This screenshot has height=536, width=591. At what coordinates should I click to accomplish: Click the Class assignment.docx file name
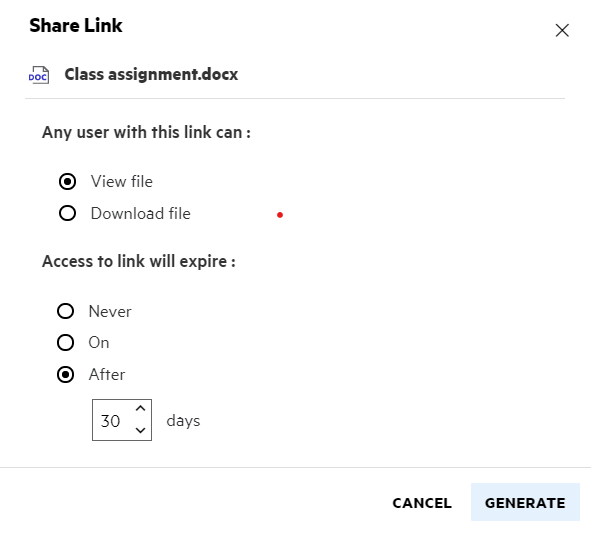(151, 74)
